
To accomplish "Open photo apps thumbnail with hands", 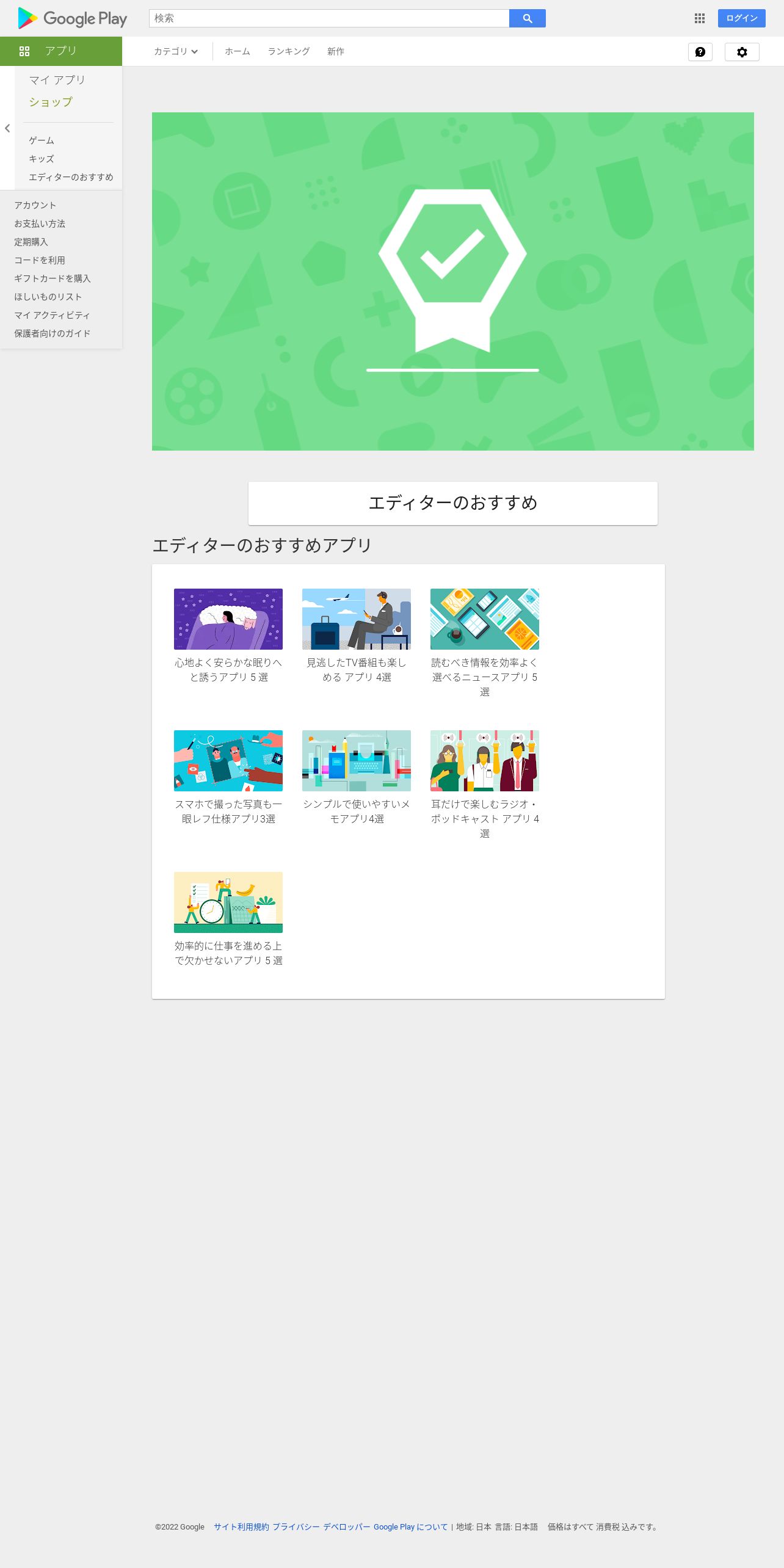I will tap(228, 761).
